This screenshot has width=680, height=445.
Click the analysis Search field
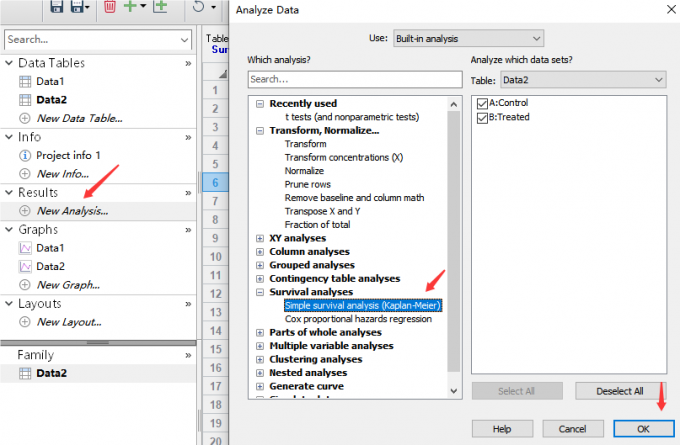pos(355,79)
